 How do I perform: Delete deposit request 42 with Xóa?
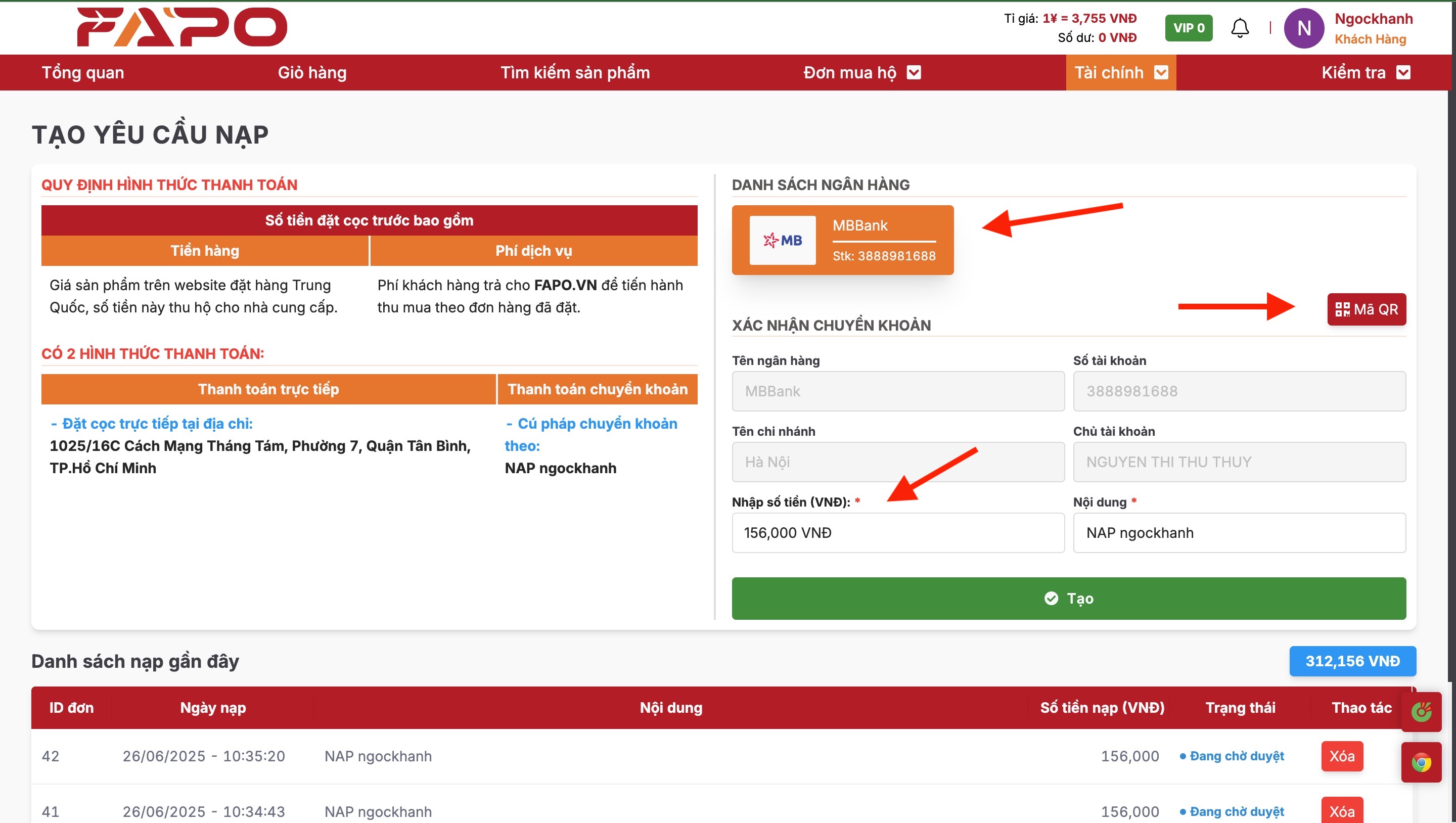(x=1341, y=756)
